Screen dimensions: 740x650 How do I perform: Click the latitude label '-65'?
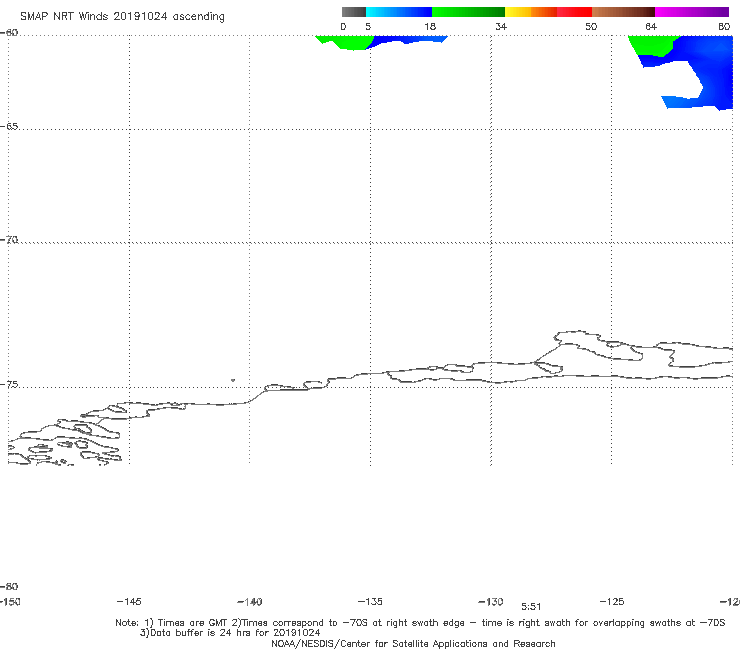pyautogui.click(x=9, y=126)
